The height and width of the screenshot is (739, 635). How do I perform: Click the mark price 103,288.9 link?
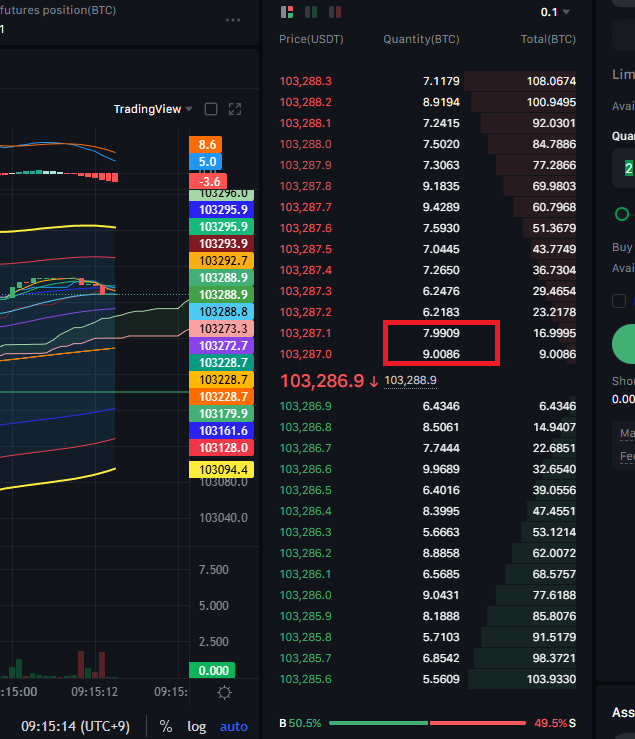[x=410, y=380]
